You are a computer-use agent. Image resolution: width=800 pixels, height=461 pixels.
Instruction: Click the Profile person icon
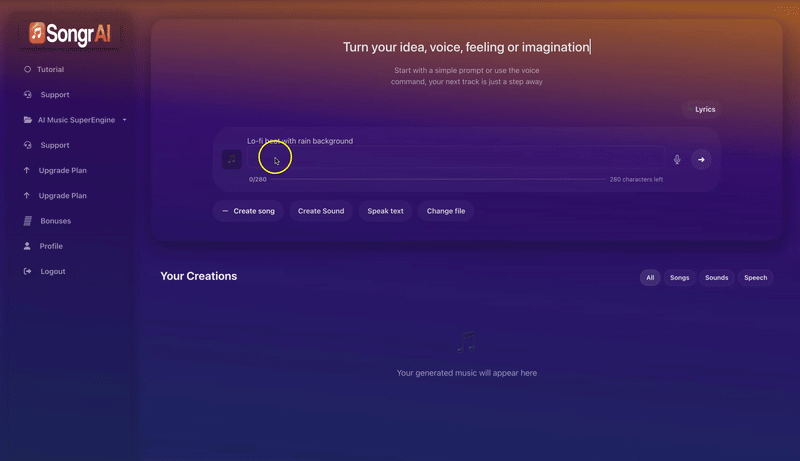(x=27, y=246)
